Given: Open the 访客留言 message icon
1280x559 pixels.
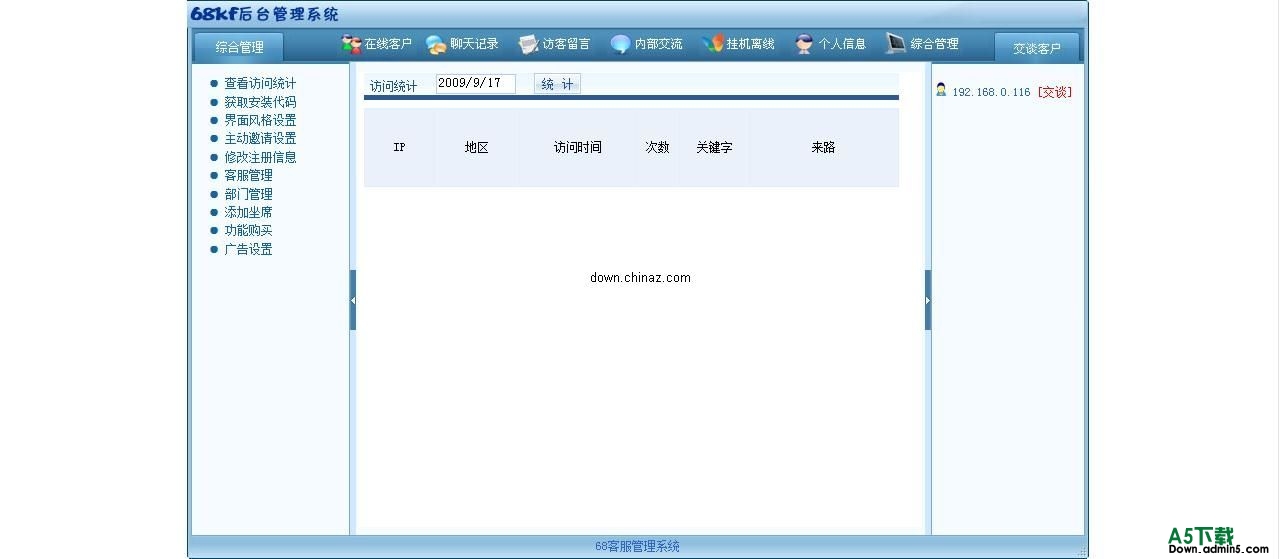Looking at the screenshot, I should pos(528,44).
